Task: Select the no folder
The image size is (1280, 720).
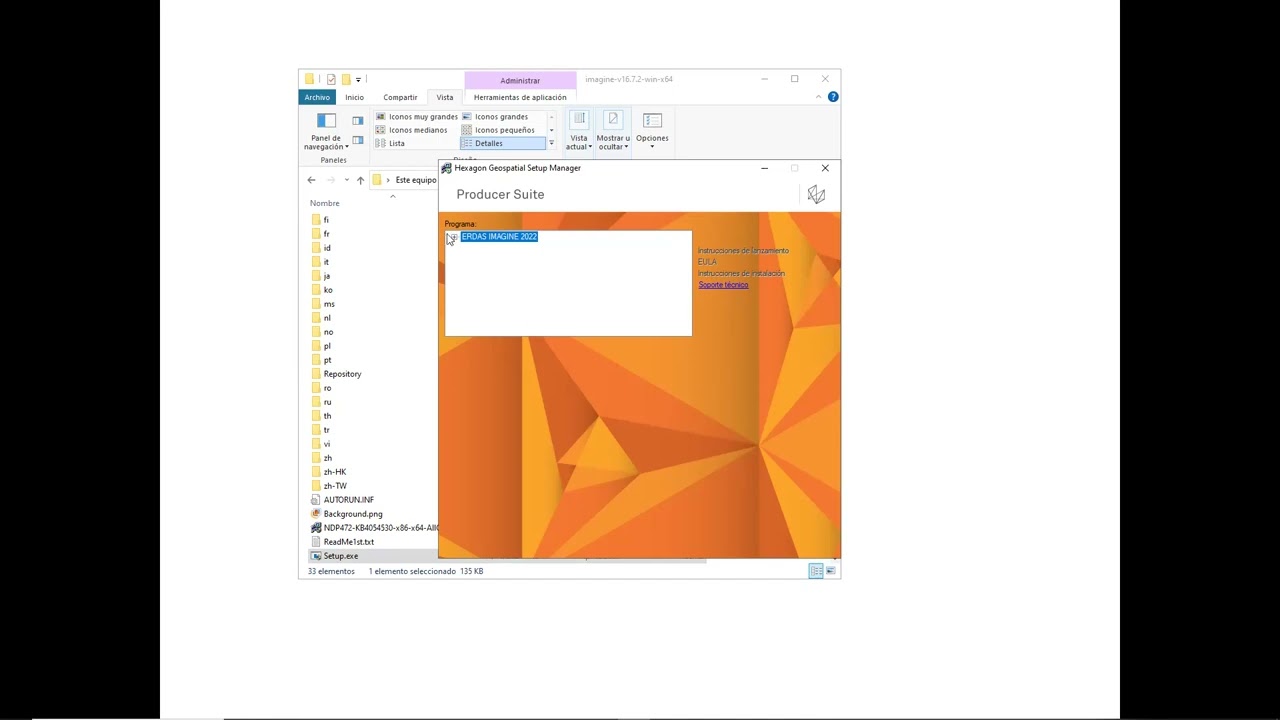Action: point(321,332)
